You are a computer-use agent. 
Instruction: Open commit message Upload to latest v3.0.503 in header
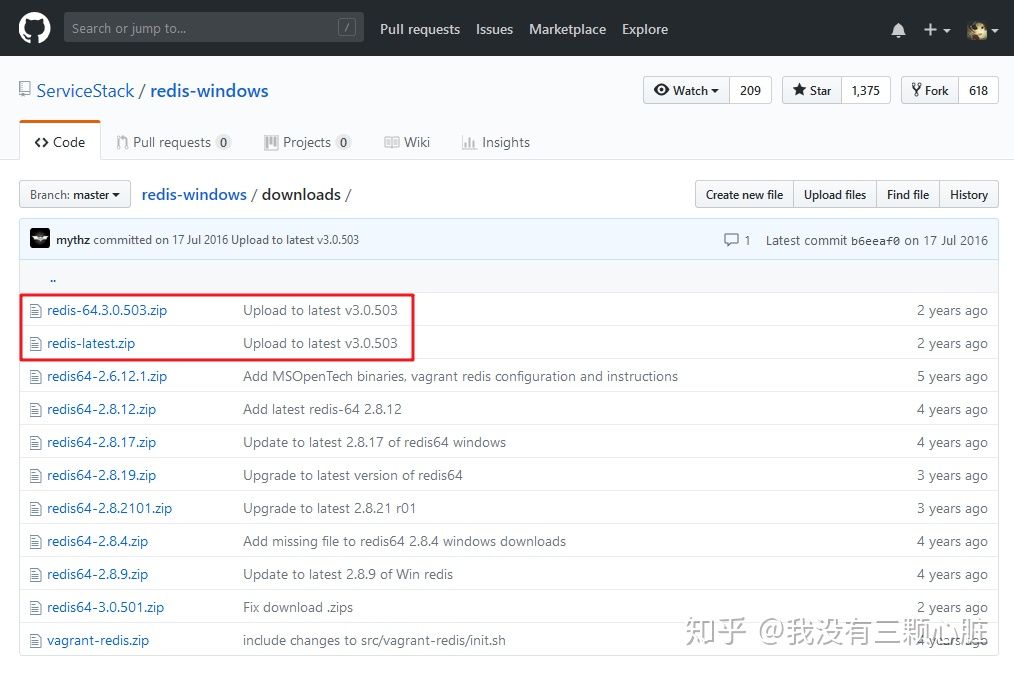coord(295,240)
